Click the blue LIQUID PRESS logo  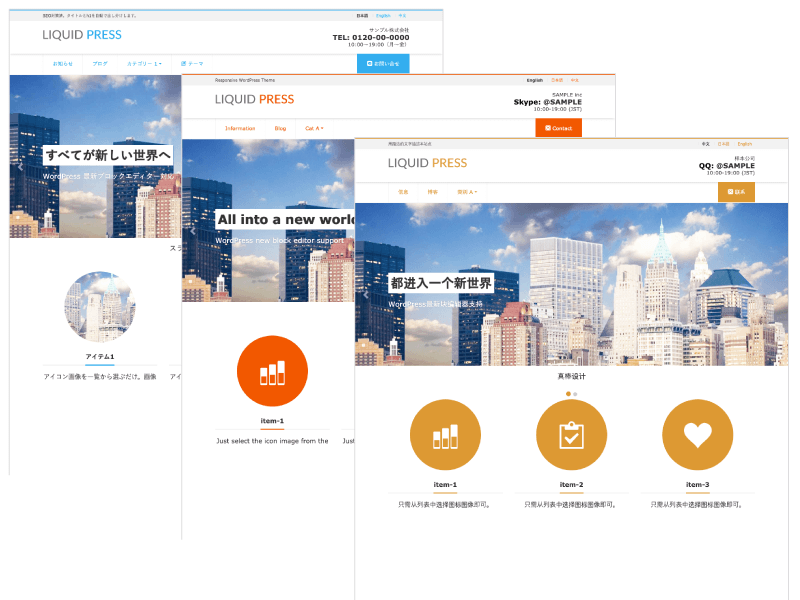tap(82, 35)
